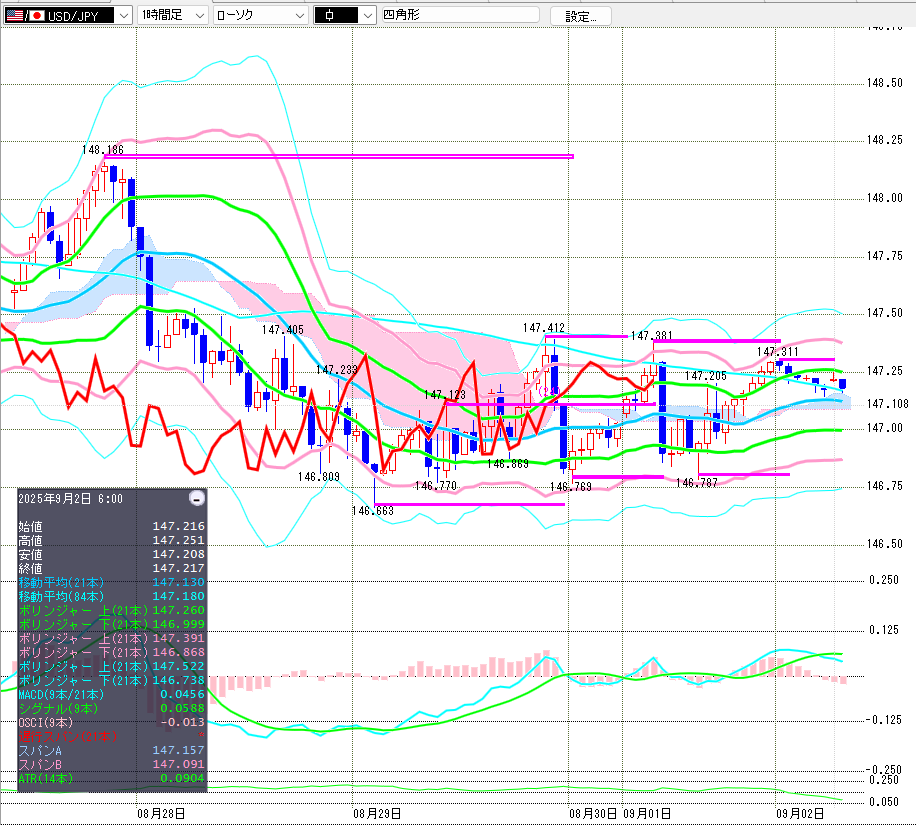
Task: Click the 147.405 price label on chart
Action: click(x=283, y=330)
